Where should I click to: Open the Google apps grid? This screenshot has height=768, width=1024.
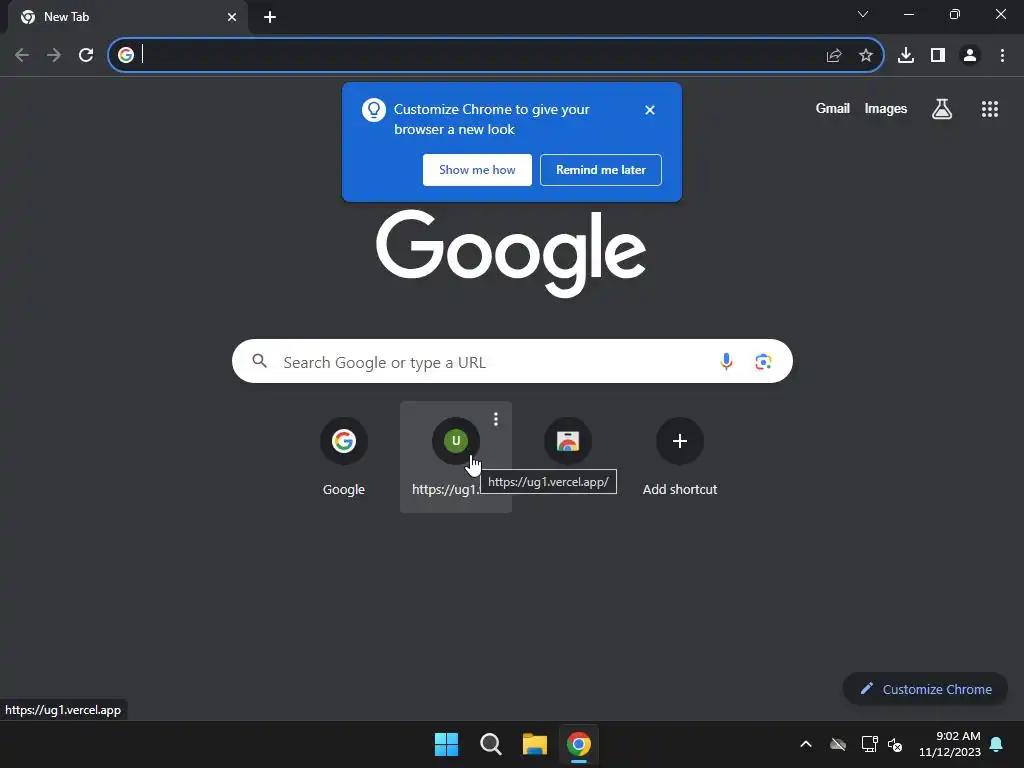990,109
